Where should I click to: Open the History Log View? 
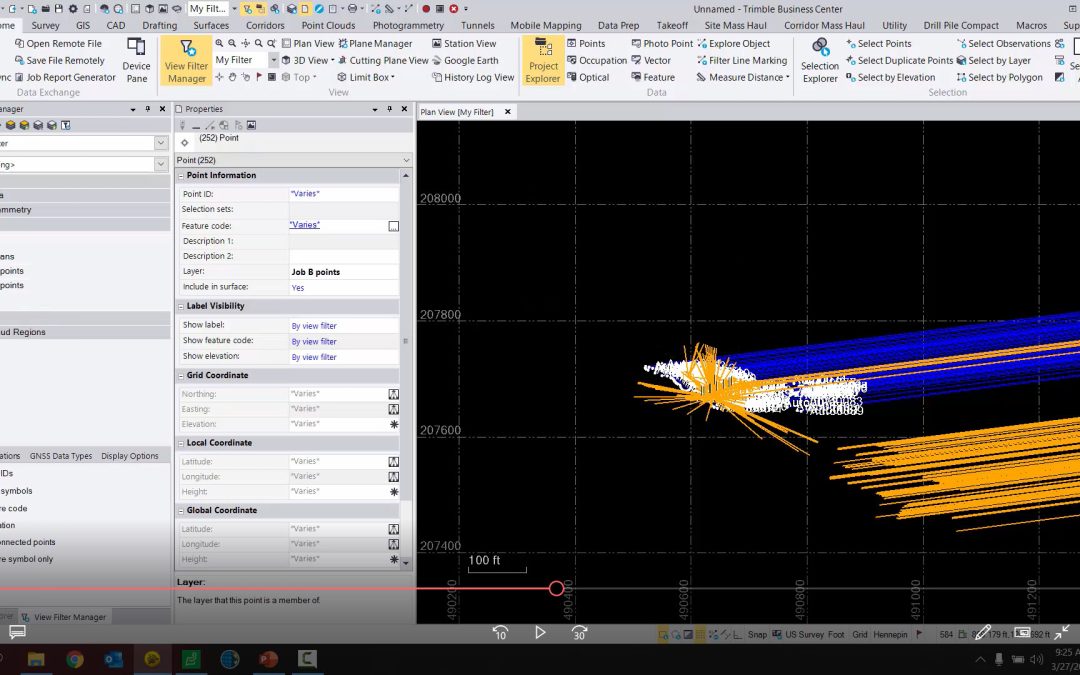click(473, 77)
